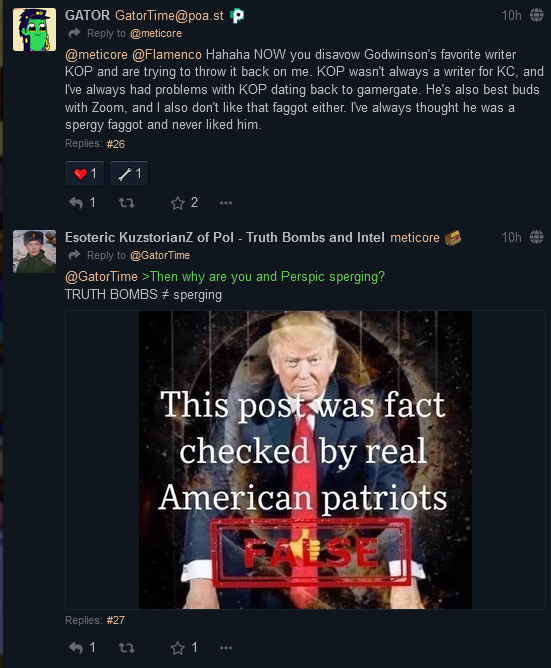Click the Pleroma instance icon beside GatorTime@poa.st

click(237, 16)
